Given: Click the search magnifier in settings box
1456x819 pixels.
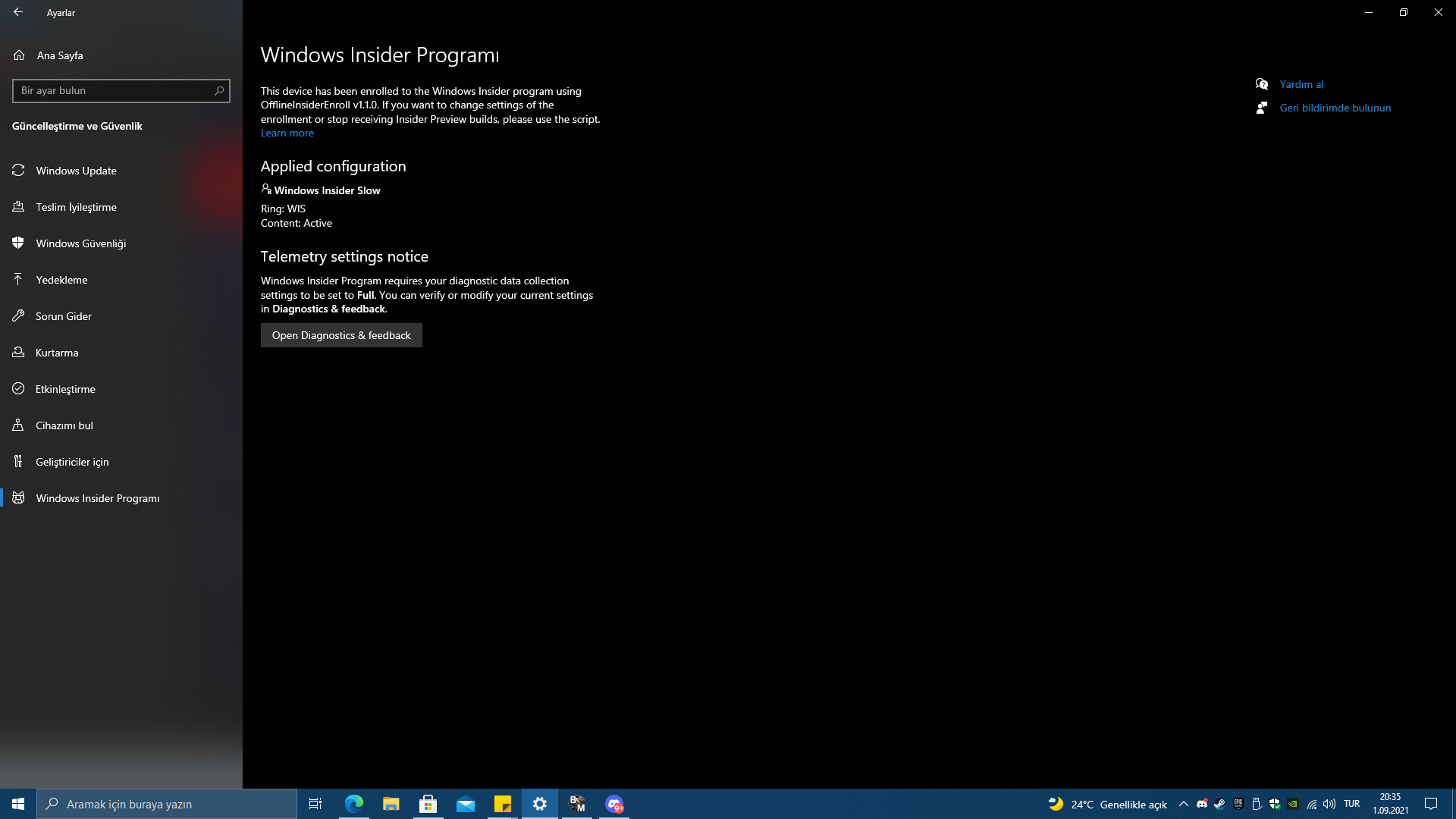Looking at the screenshot, I should click(219, 91).
